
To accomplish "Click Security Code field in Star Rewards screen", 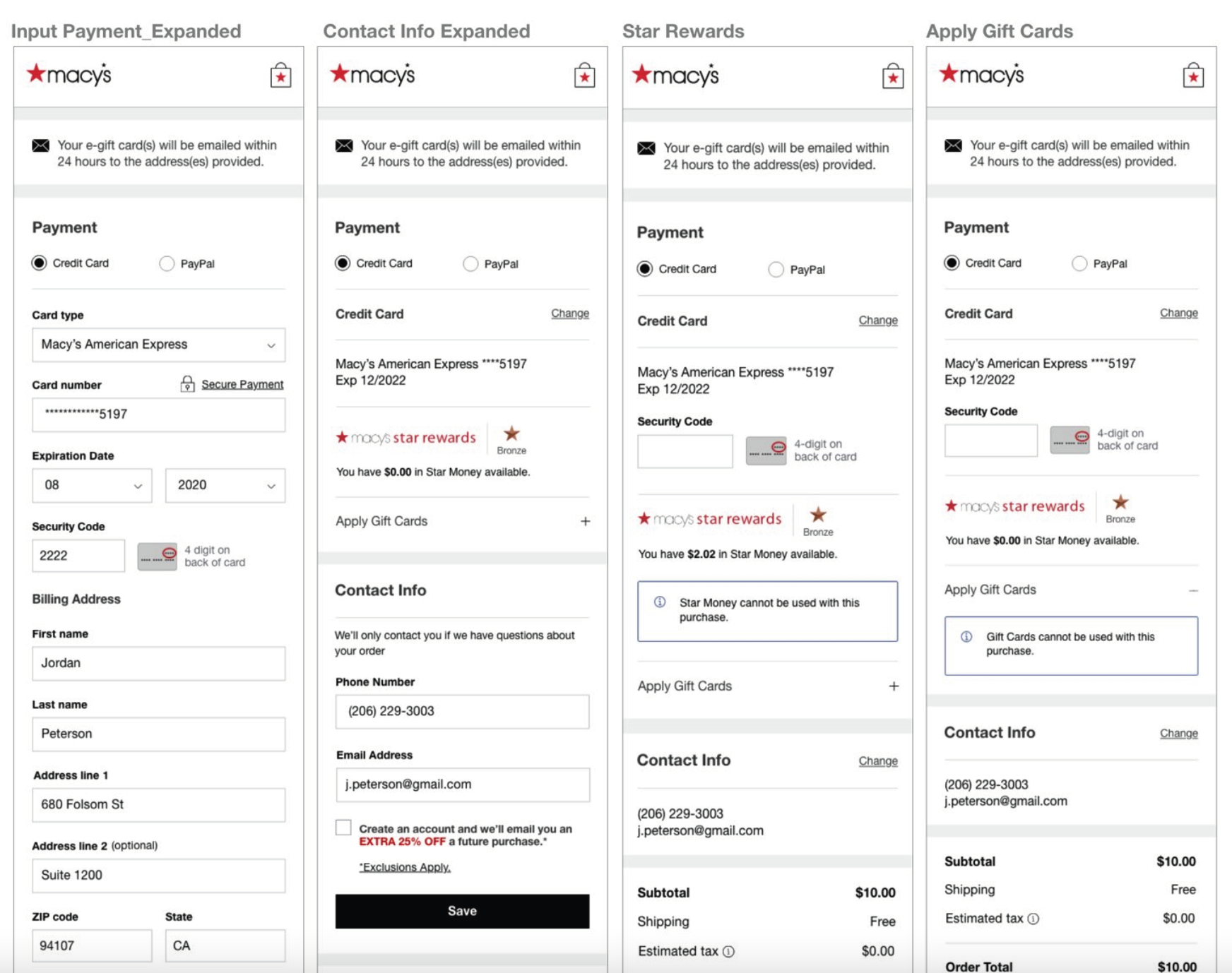I will tap(685, 451).
